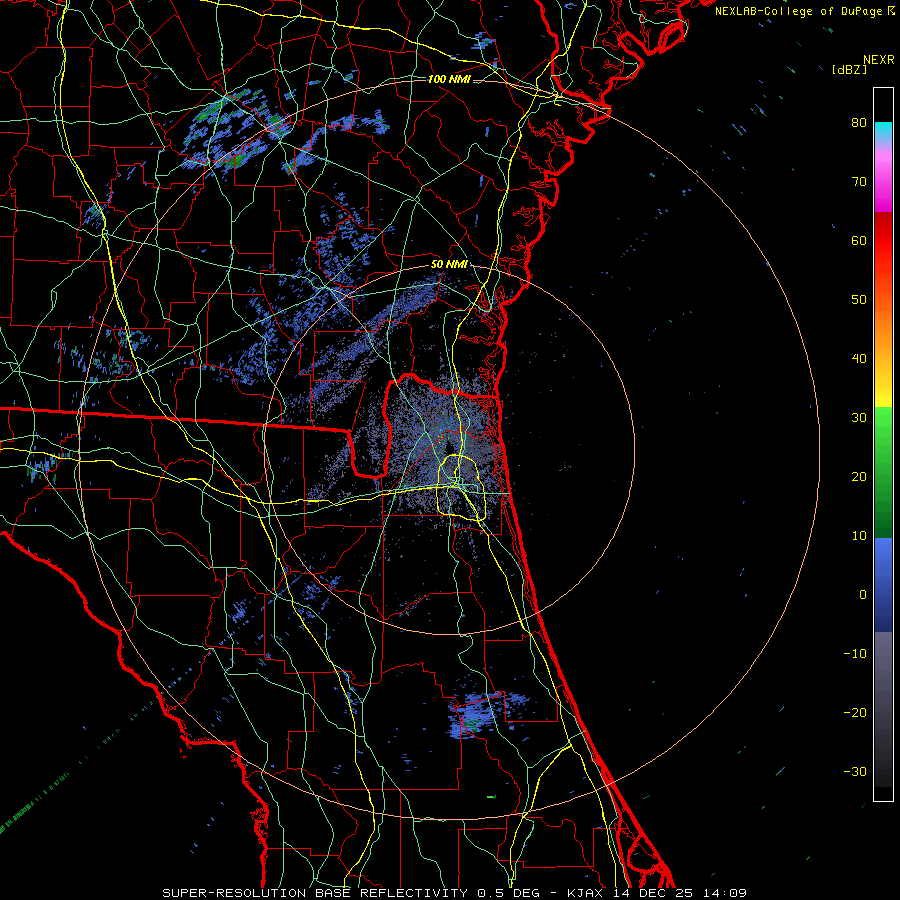Click the Super-Resolution Base Reflectivity caption
Screen dimensions: 900x900
click(455, 893)
